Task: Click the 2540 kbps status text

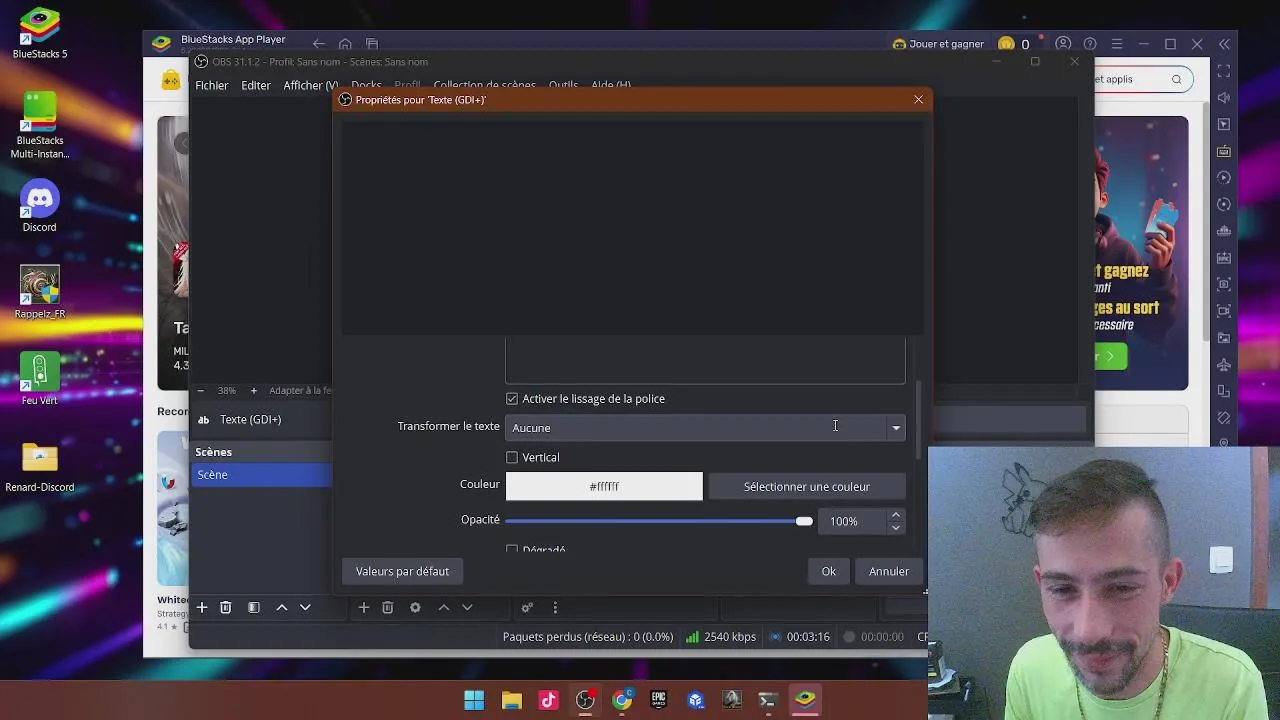Action: [x=730, y=637]
